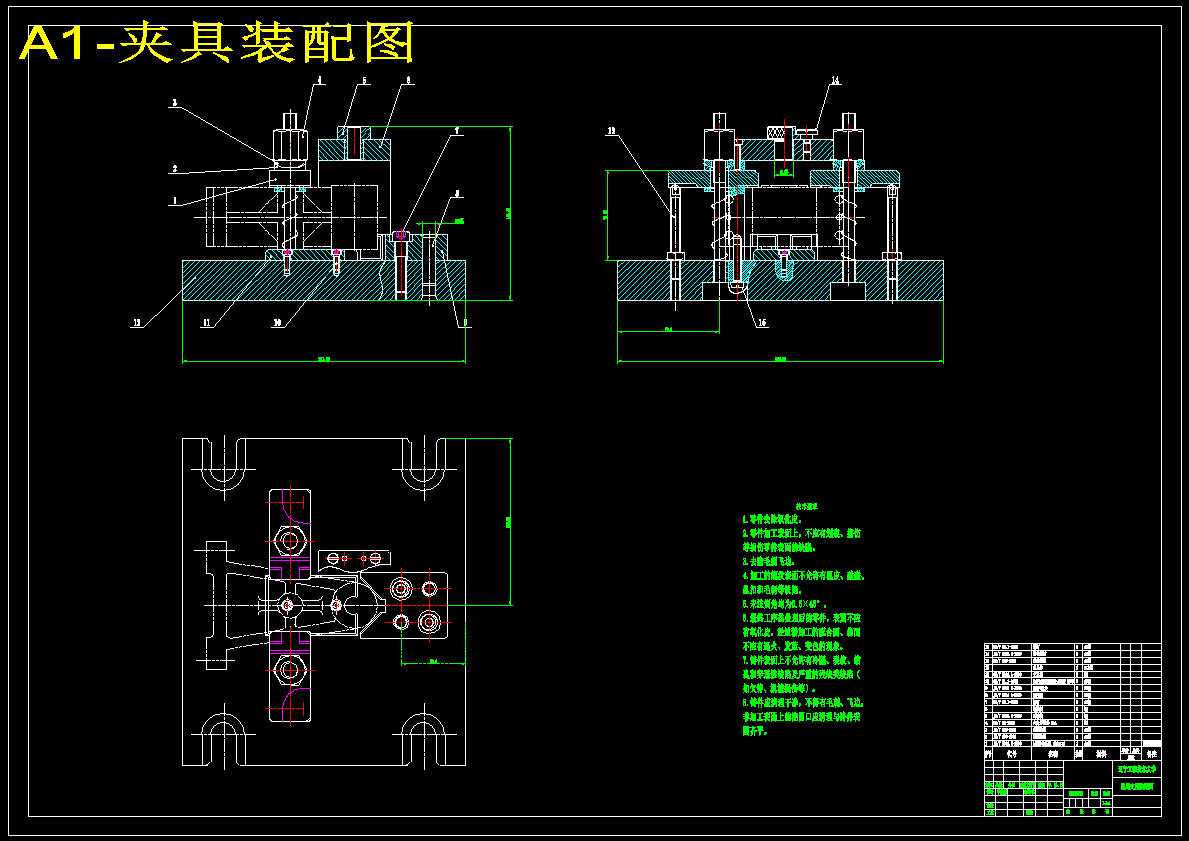Image resolution: width=1189 pixels, height=841 pixels.
Task: Click the top-left U-slot in the plan view
Action: [224, 463]
